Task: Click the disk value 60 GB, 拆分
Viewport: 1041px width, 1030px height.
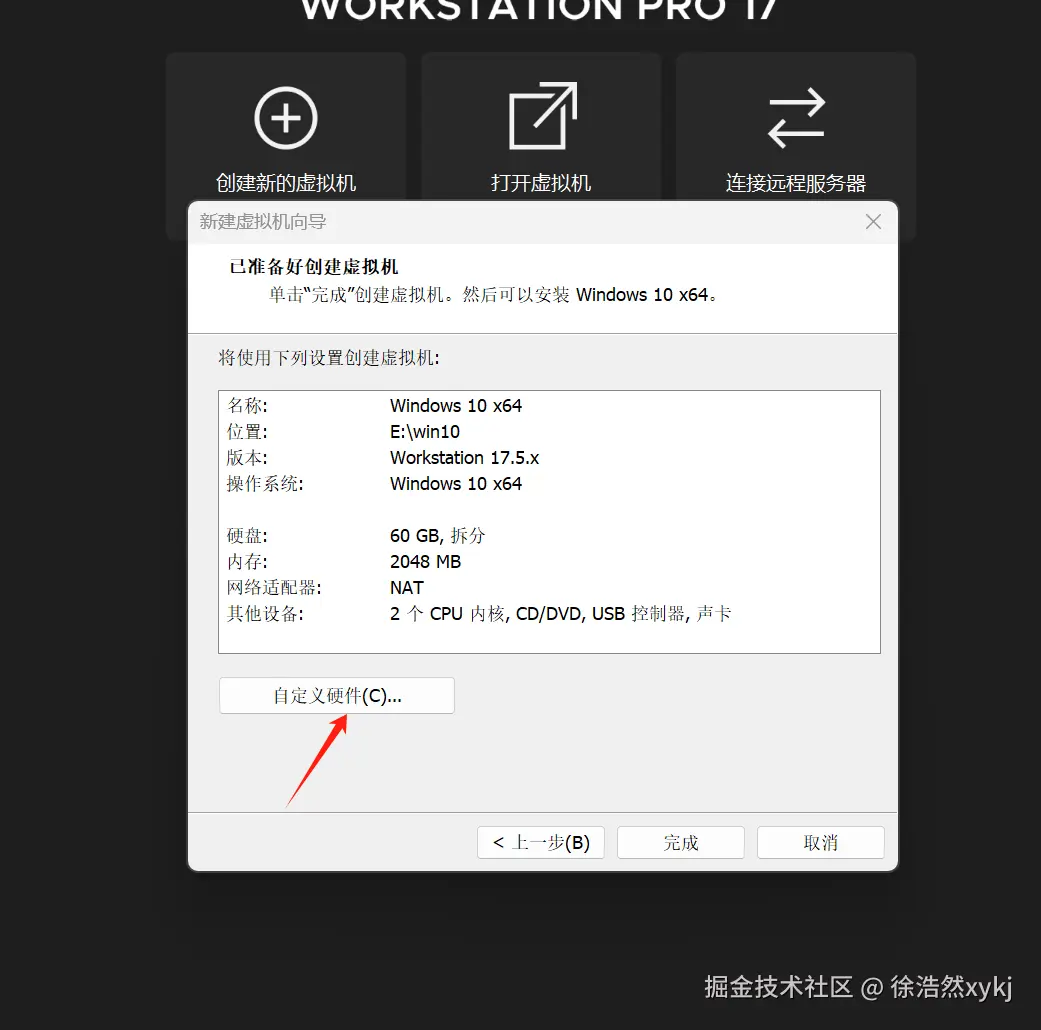Action: [438, 535]
